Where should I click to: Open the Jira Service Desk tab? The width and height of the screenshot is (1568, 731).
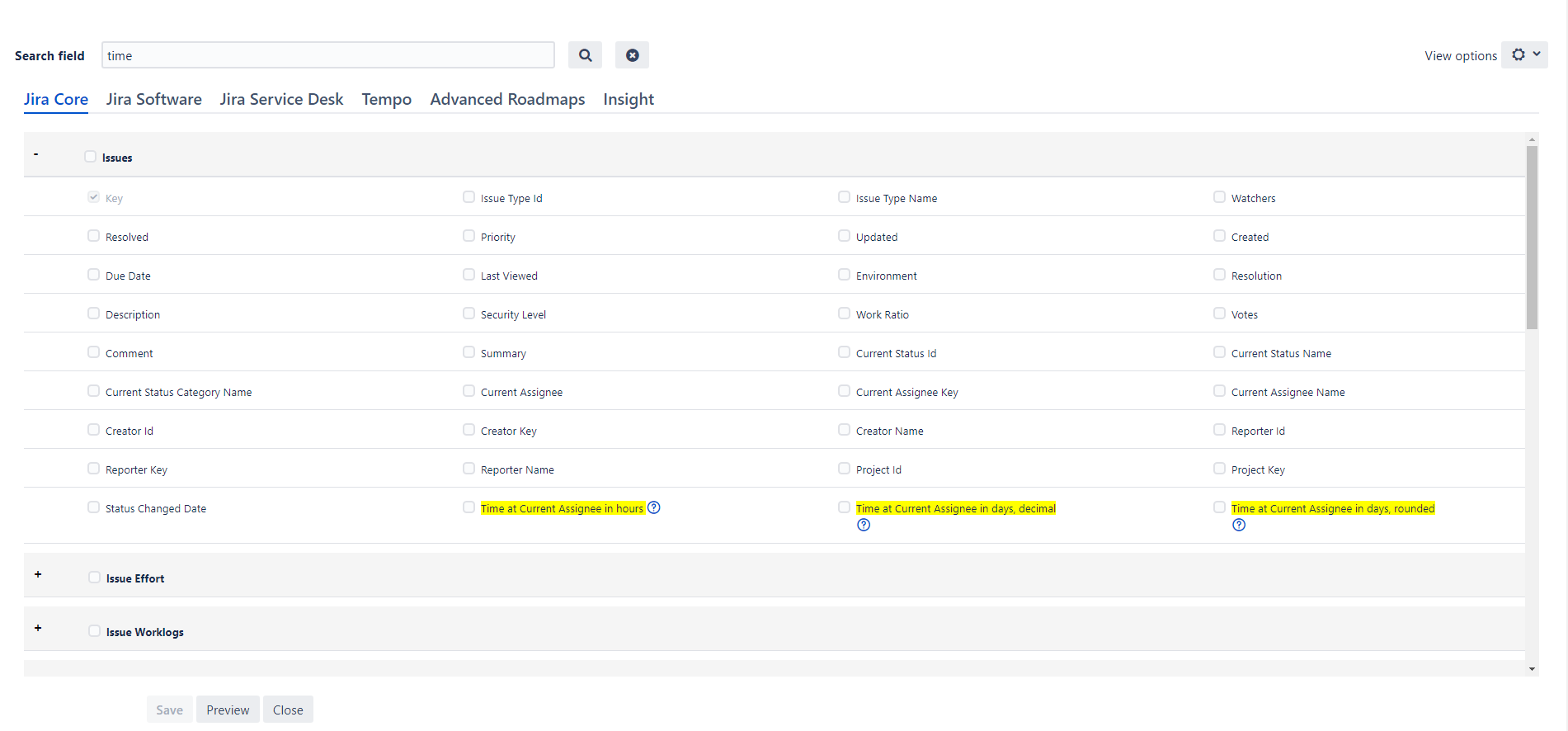coord(281,99)
